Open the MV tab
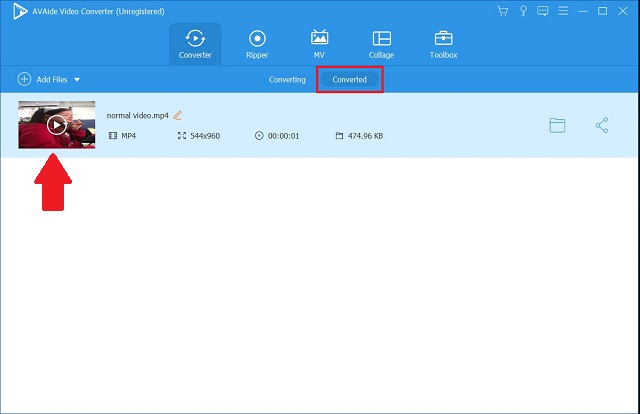640x414 pixels. pyautogui.click(x=319, y=44)
